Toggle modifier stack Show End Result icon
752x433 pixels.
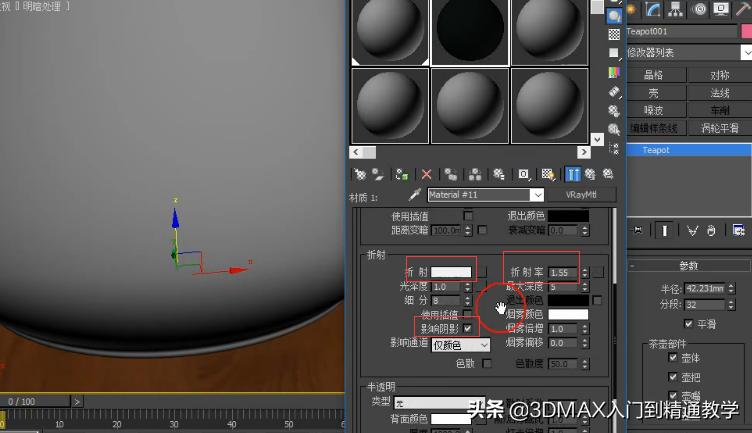(x=664, y=231)
